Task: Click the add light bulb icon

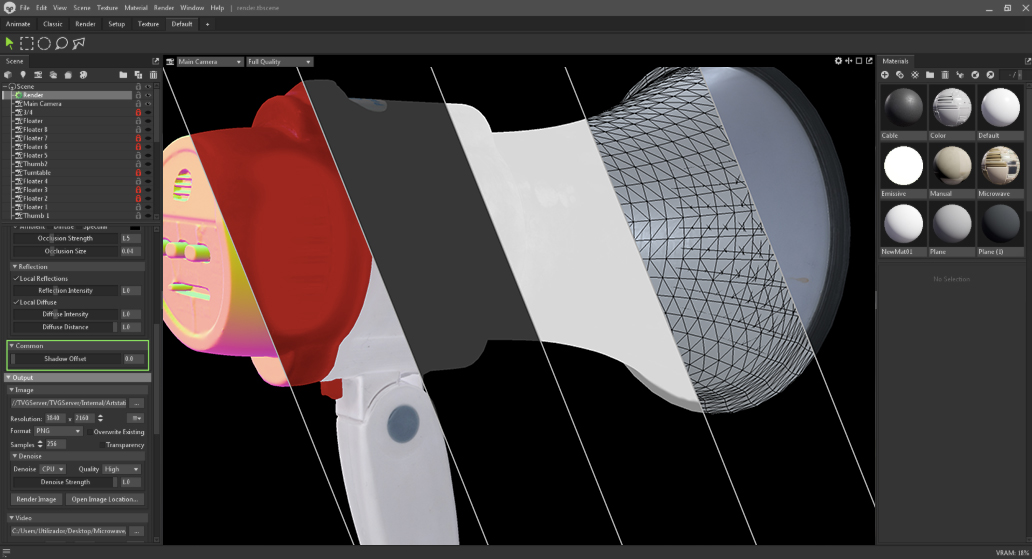Action: pos(23,75)
